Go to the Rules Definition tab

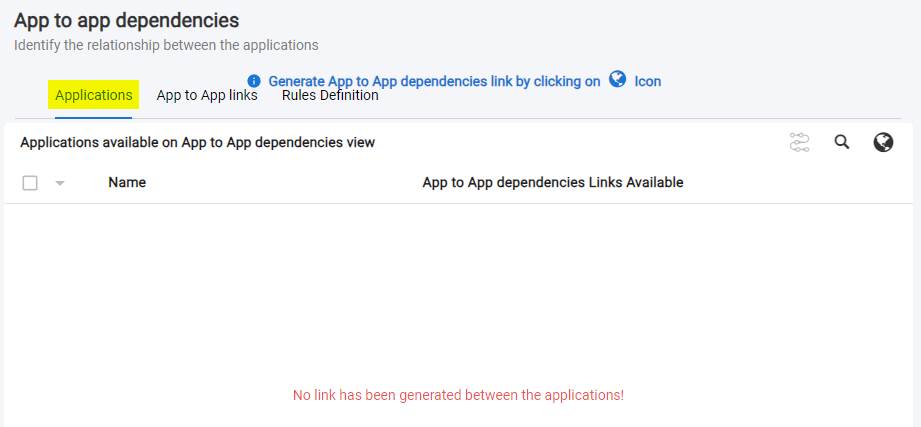tap(330, 95)
